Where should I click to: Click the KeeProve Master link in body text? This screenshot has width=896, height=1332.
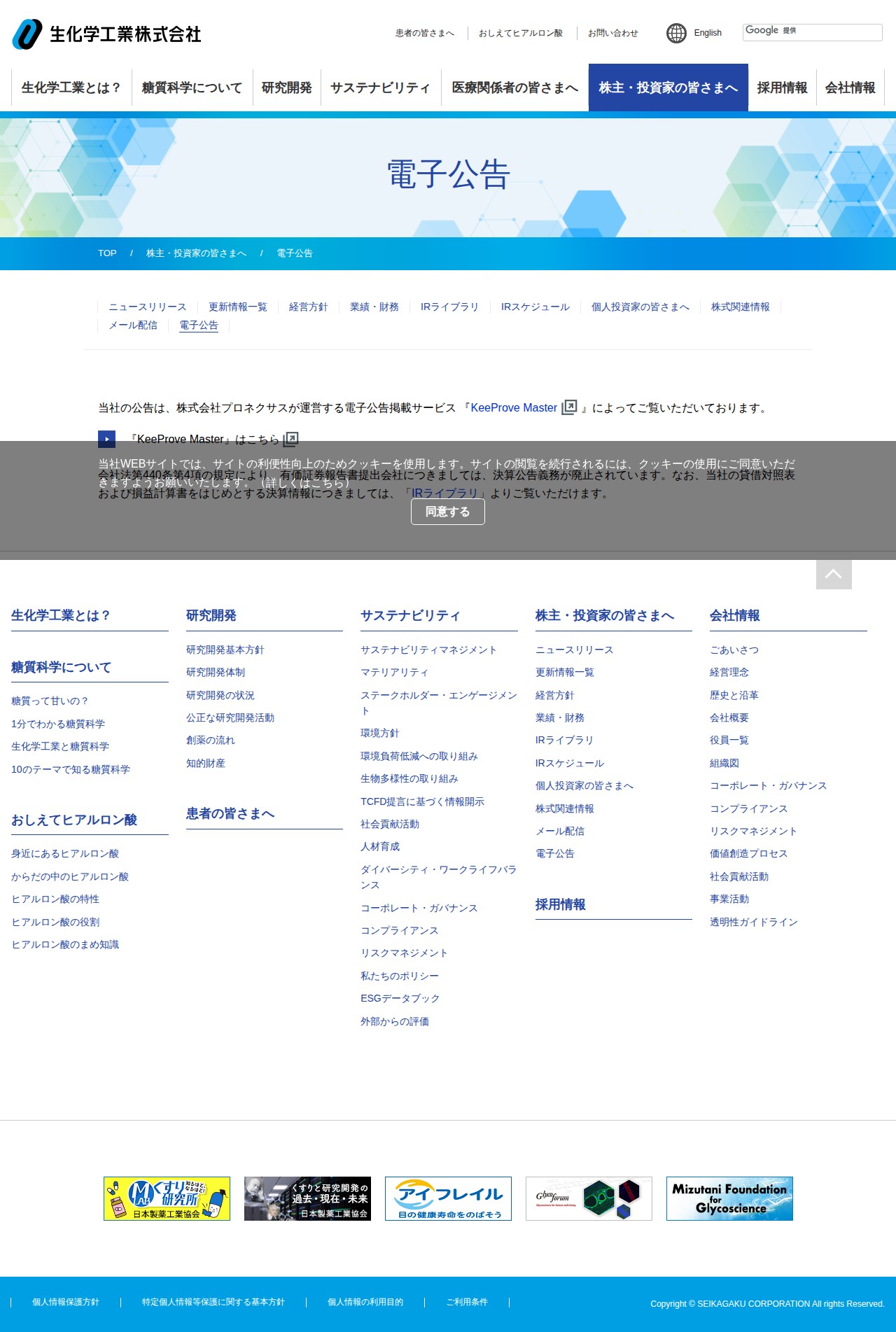[514, 407]
